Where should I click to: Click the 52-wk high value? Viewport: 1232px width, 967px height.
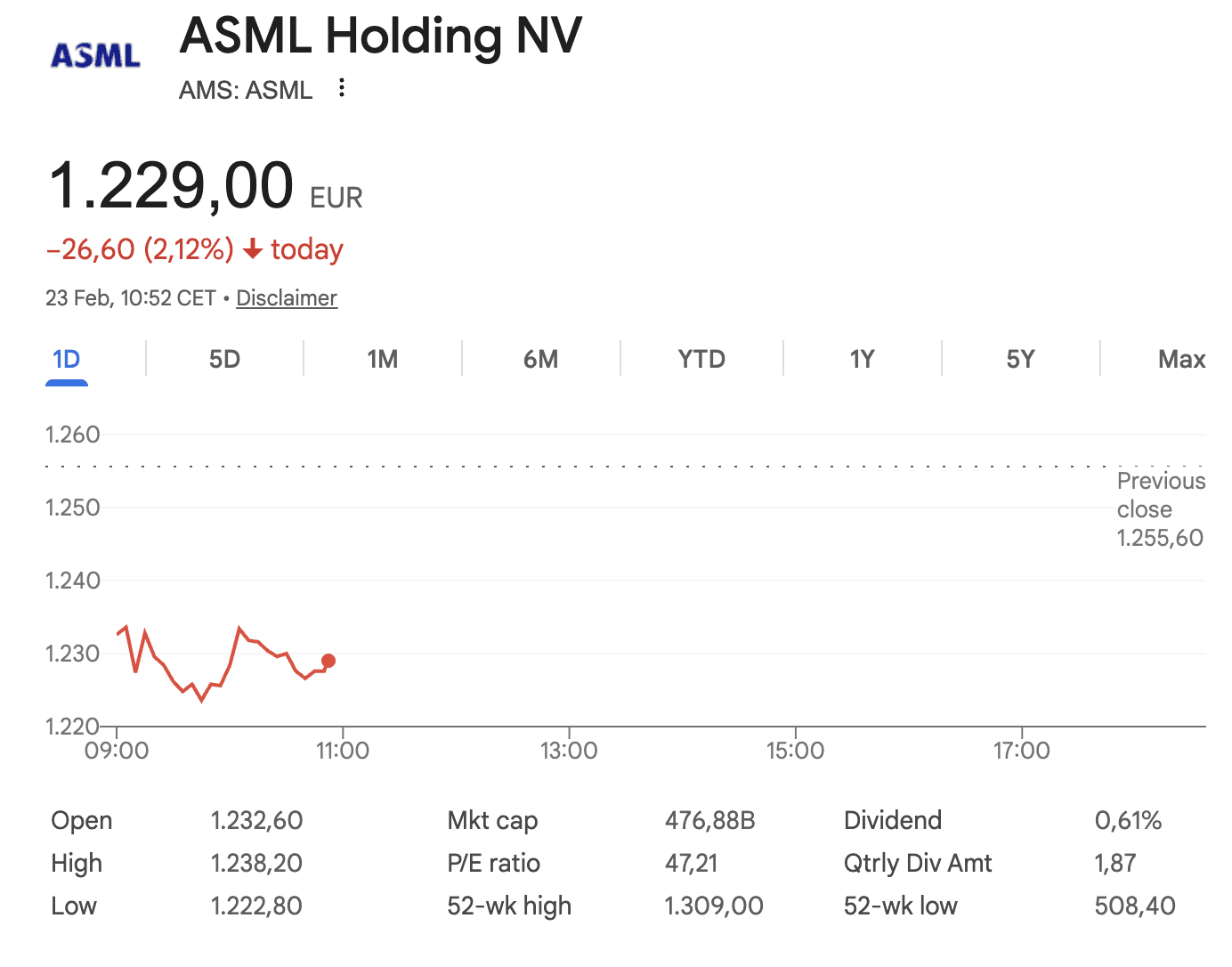tap(713, 906)
